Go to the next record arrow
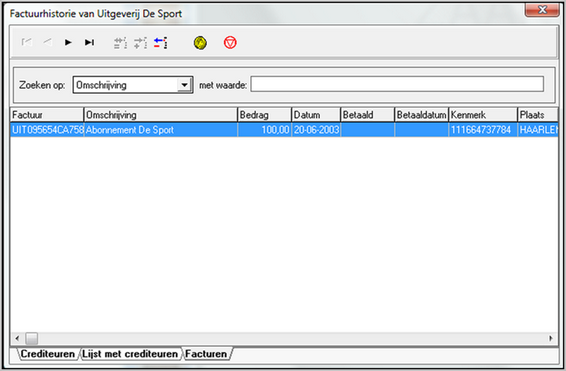 tap(68, 43)
